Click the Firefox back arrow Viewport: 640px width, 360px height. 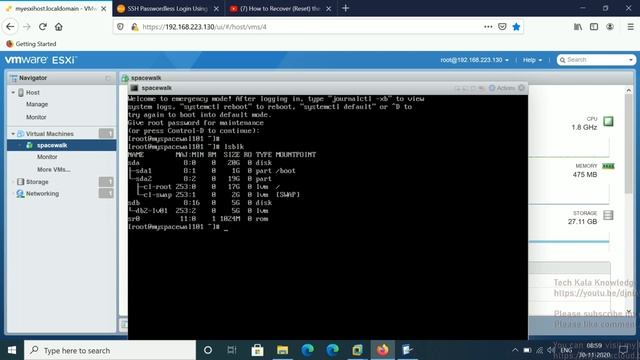tap(10, 27)
